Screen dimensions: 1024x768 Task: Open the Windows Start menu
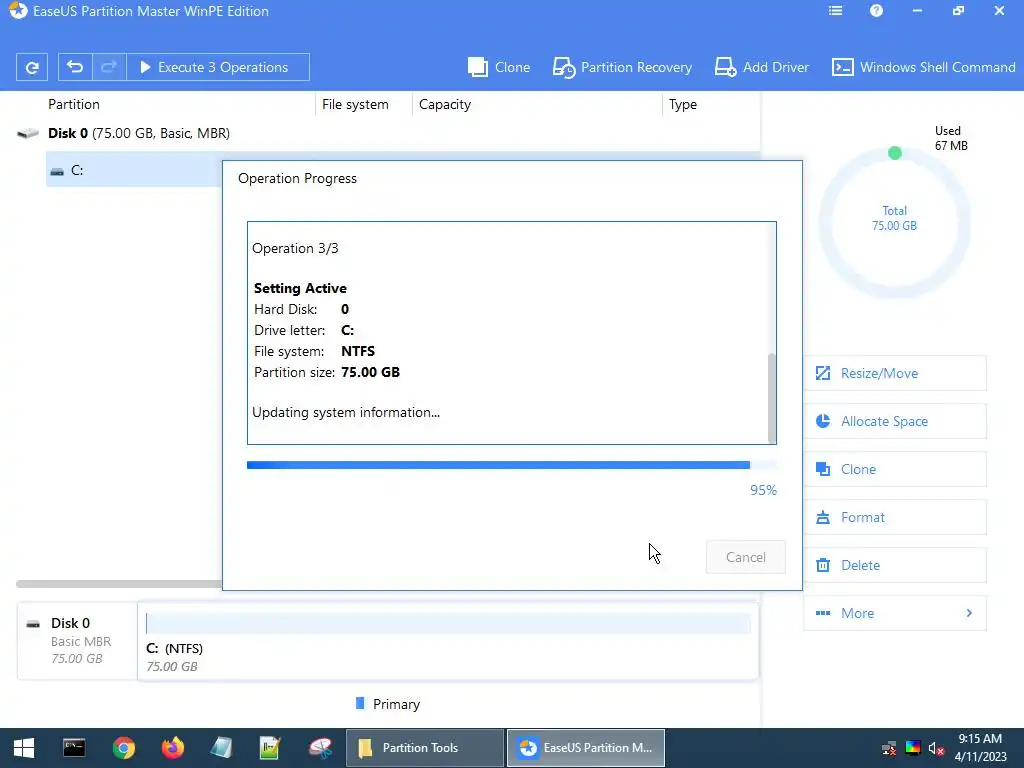[24, 748]
